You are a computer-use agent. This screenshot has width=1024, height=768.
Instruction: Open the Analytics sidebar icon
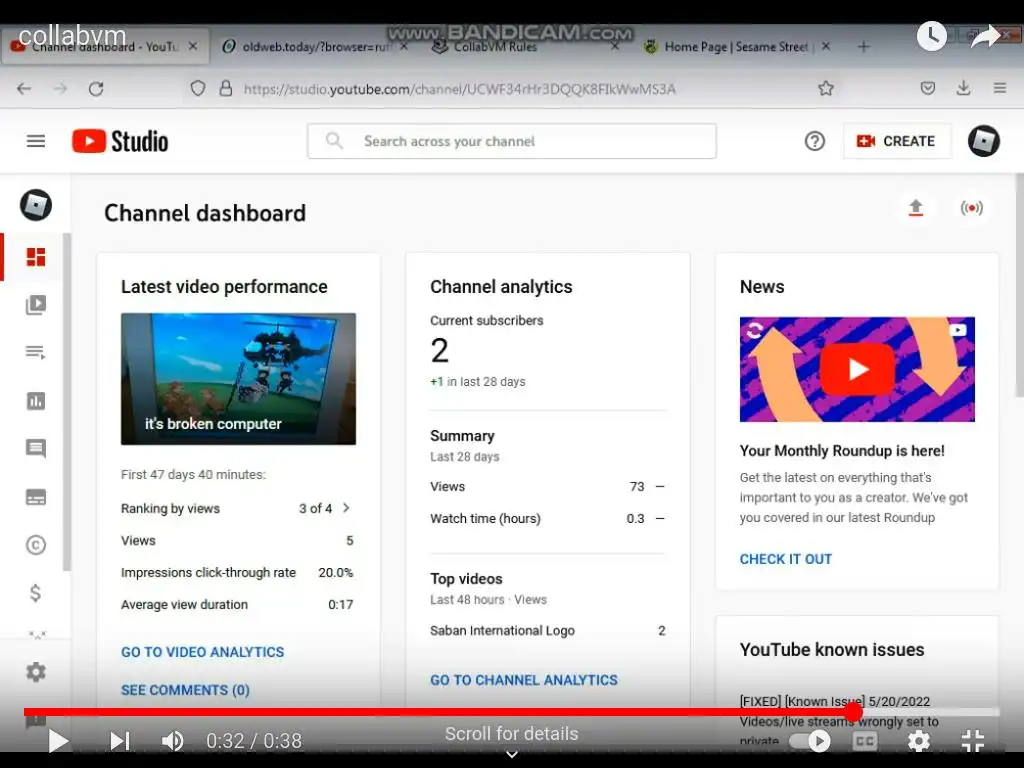click(36, 400)
